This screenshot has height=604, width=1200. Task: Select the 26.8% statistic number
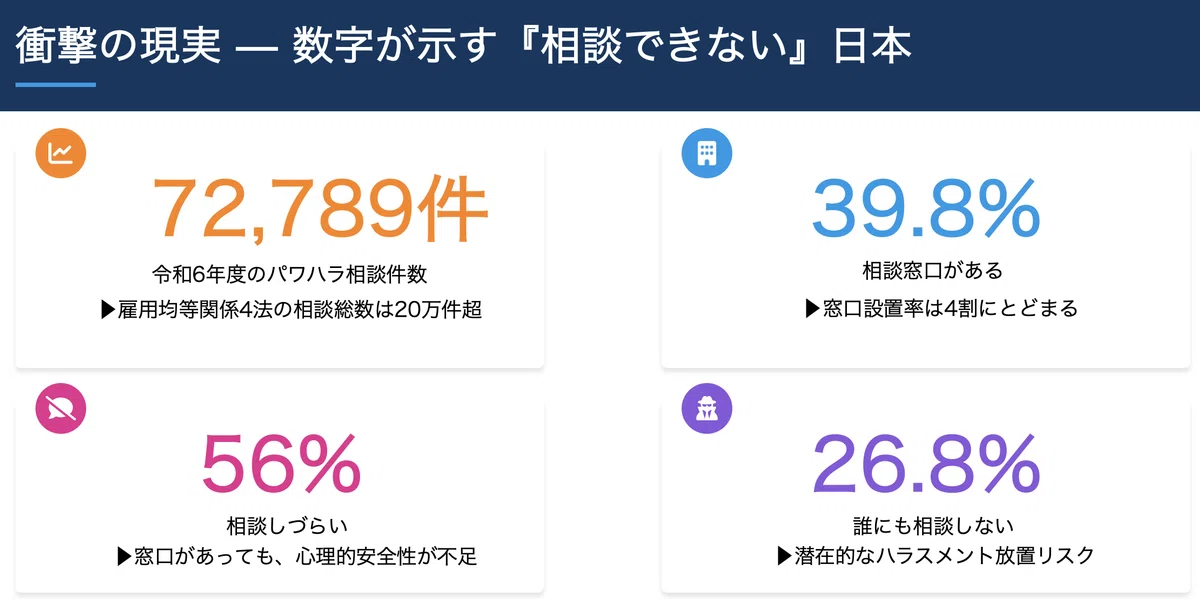click(926, 463)
